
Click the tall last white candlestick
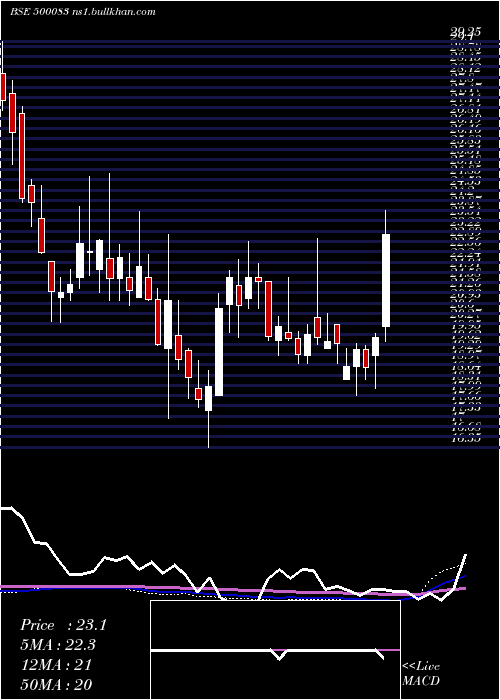pos(386,280)
